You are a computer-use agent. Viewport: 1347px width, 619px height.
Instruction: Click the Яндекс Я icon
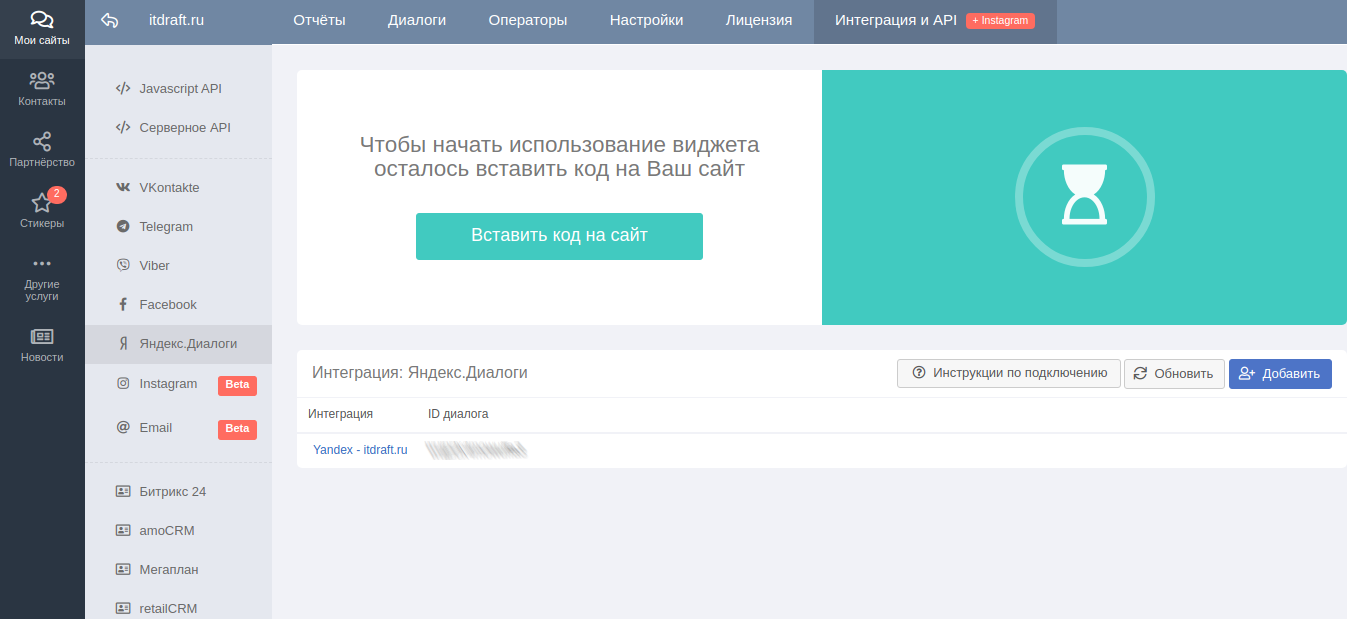123,343
